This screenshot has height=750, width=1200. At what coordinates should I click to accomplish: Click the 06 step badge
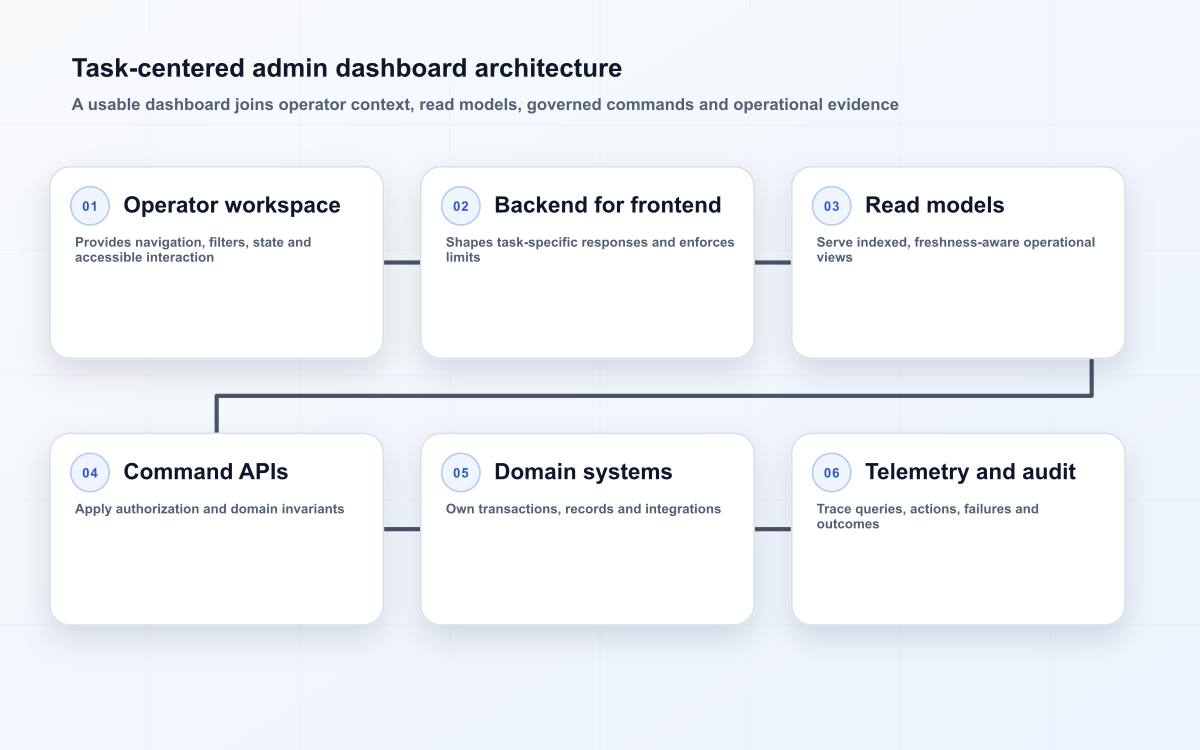(x=832, y=473)
